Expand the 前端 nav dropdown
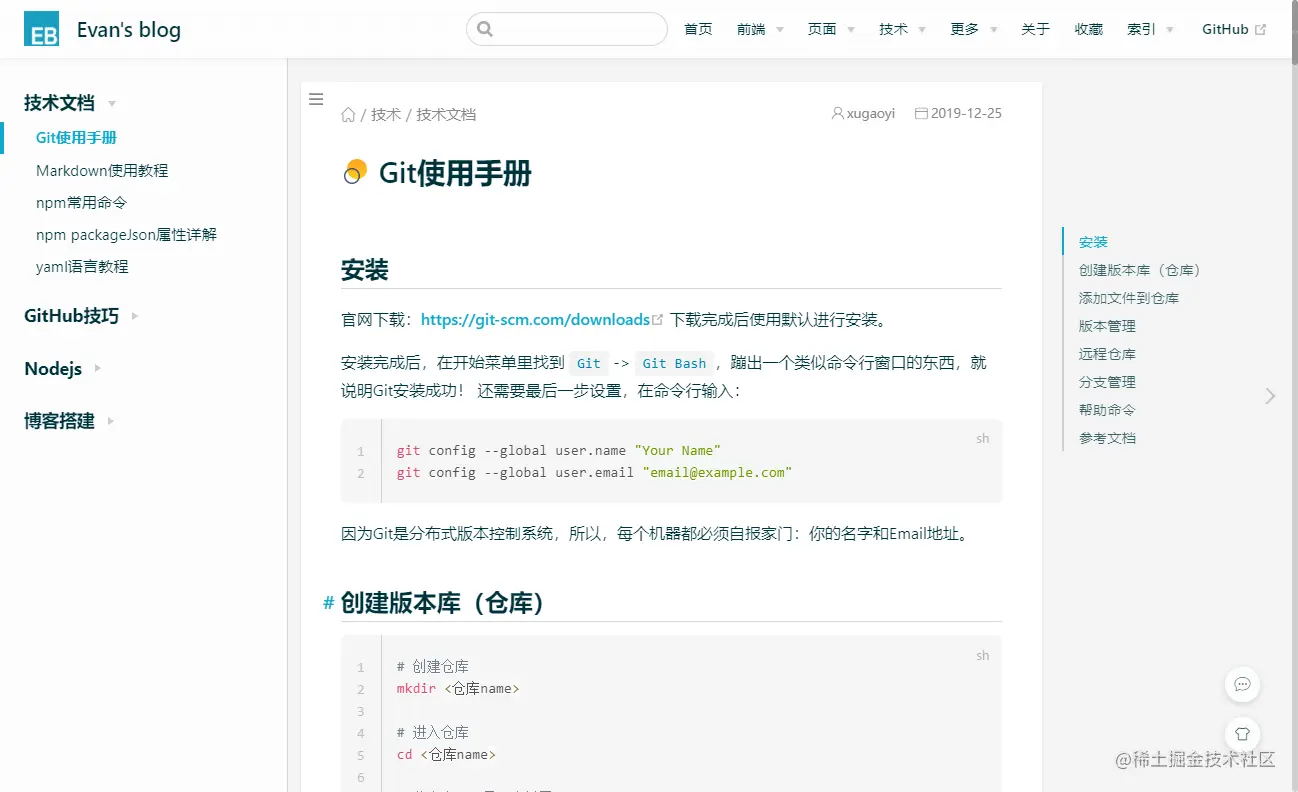Screen dimensions: 1298x792 click(760, 29)
